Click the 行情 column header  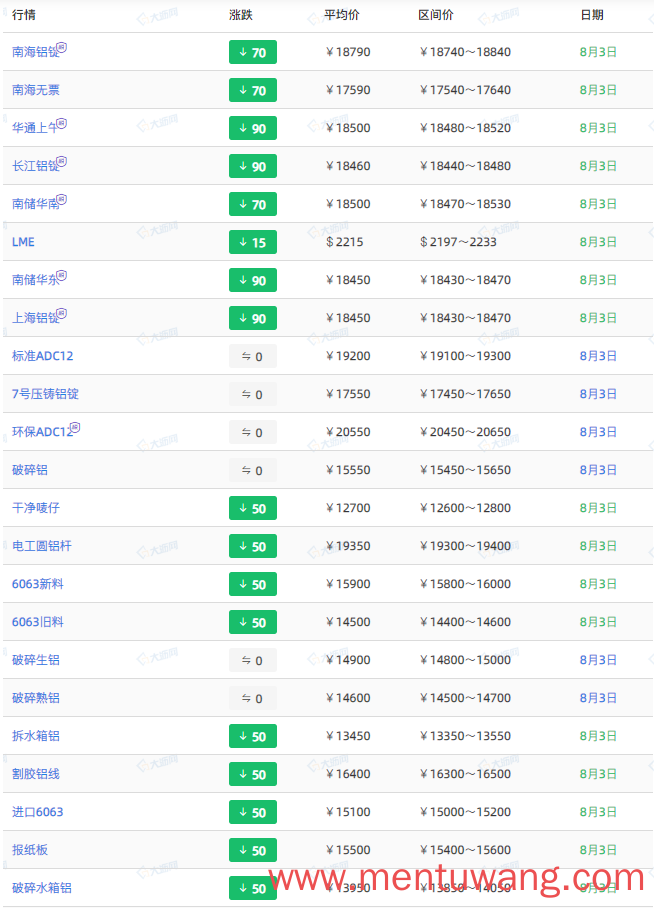pyautogui.click(x=24, y=14)
